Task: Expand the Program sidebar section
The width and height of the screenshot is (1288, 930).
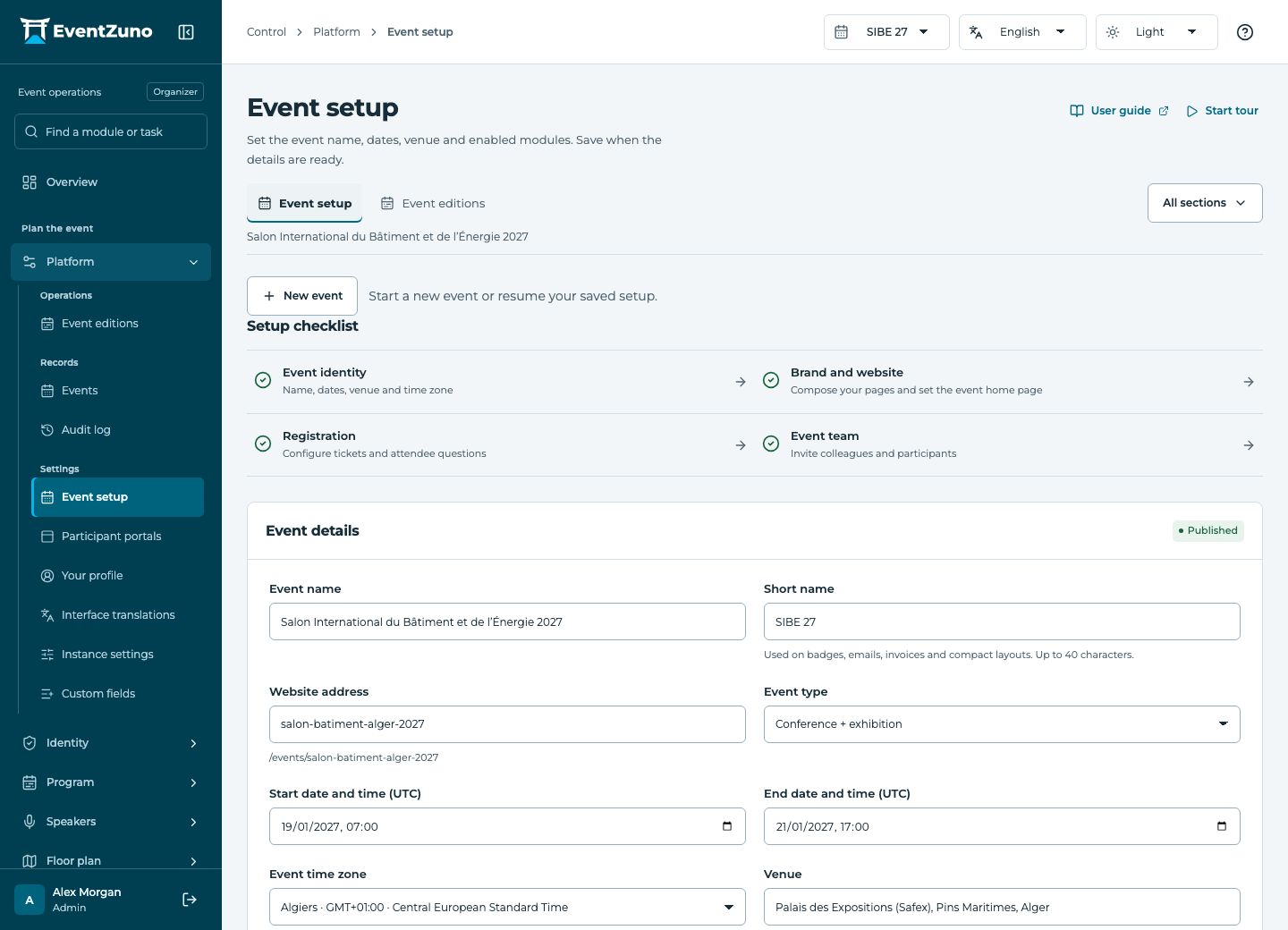Action: (x=111, y=782)
